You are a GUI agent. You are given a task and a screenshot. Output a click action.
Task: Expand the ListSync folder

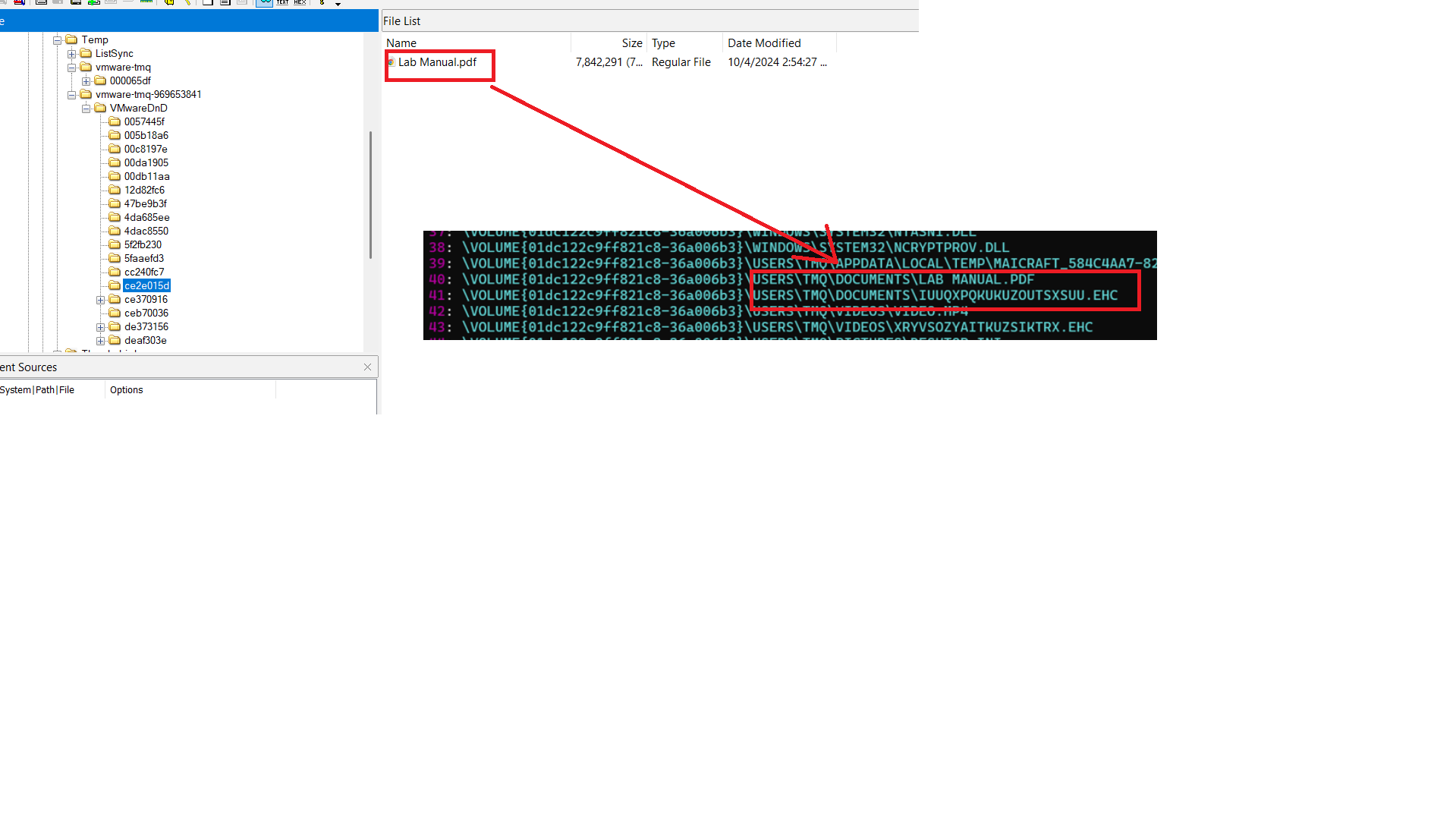coord(71,54)
